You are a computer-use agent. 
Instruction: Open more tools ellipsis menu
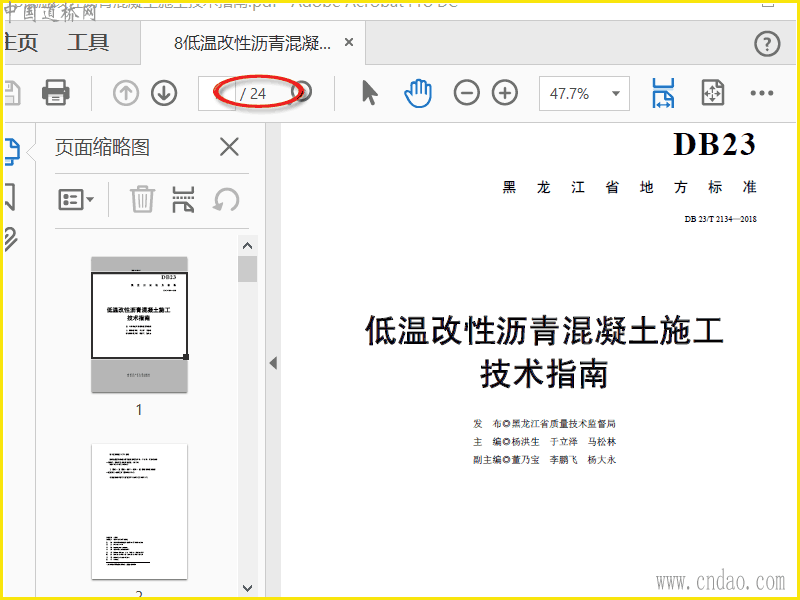(x=762, y=93)
